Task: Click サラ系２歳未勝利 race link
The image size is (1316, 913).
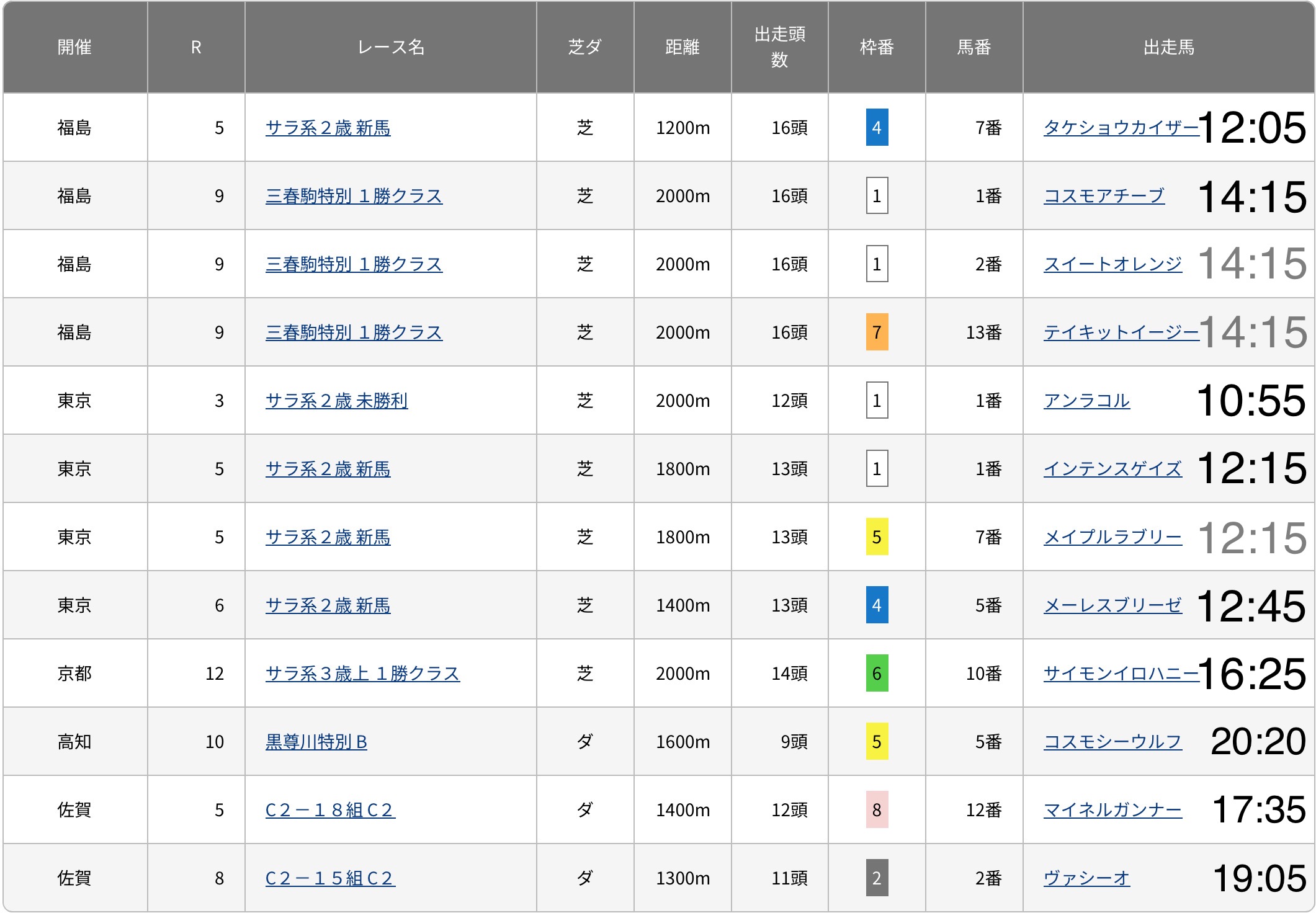Action: [x=336, y=401]
